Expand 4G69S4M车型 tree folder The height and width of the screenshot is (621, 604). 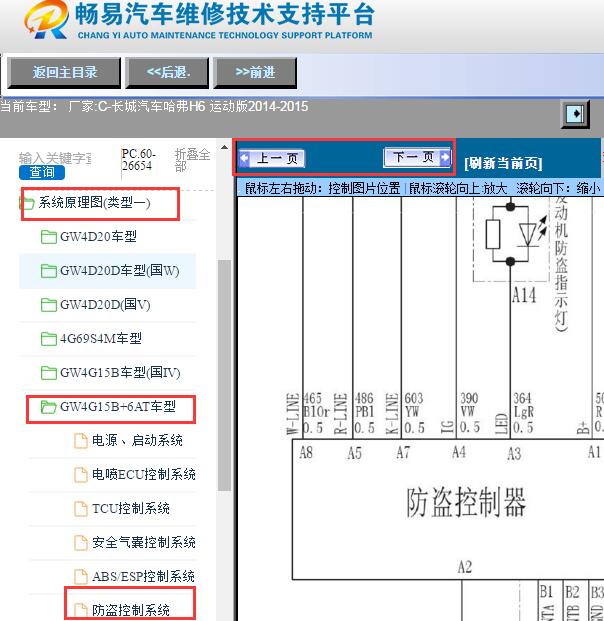click(x=101, y=339)
